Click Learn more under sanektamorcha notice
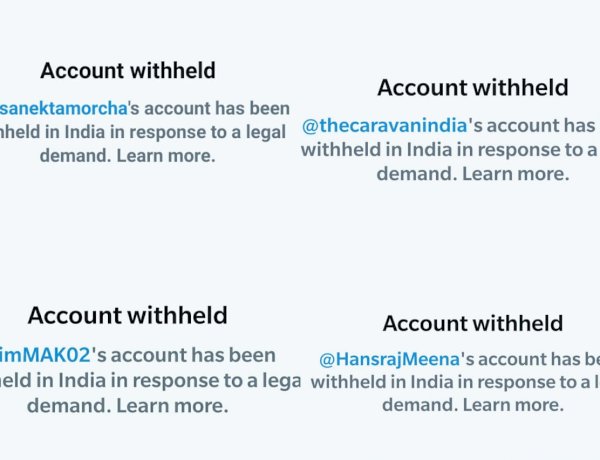This screenshot has height=460, width=600. (166, 156)
